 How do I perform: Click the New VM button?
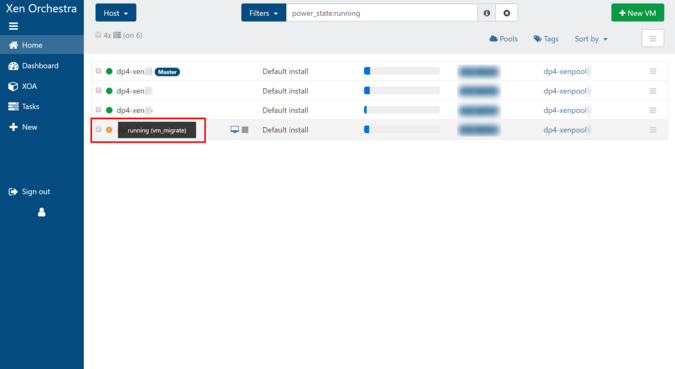coord(638,13)
